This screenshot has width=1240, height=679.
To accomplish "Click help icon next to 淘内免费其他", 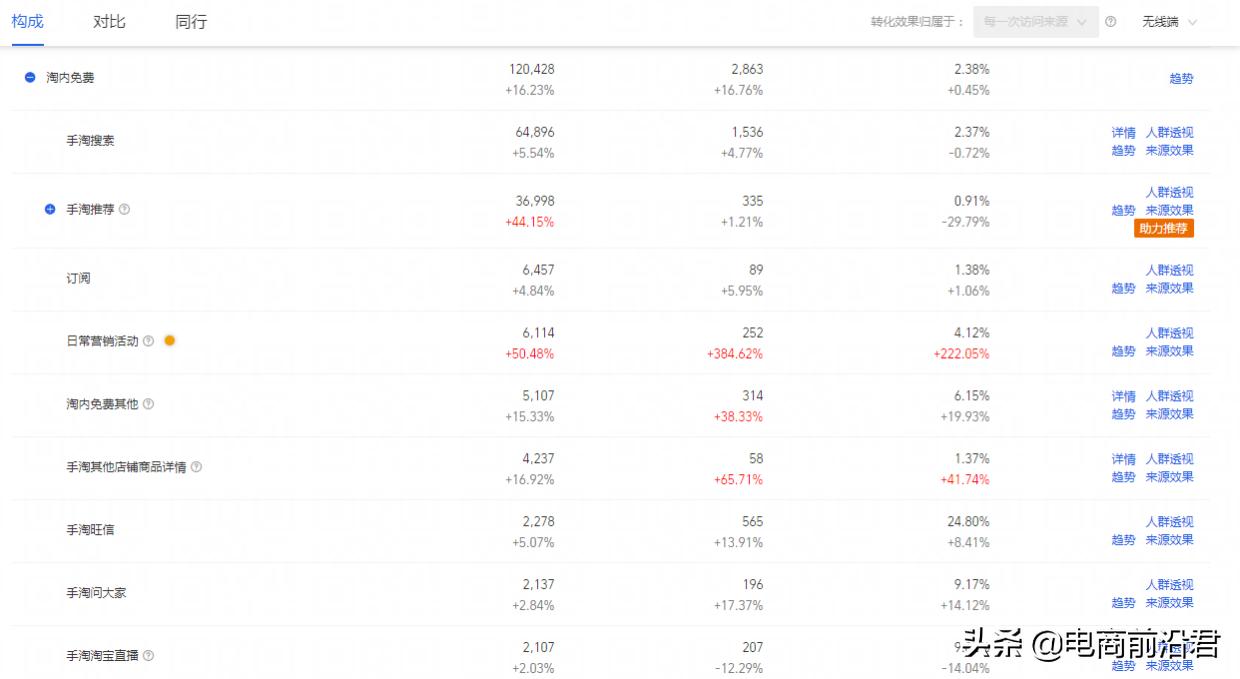I will tap(149, 404).
